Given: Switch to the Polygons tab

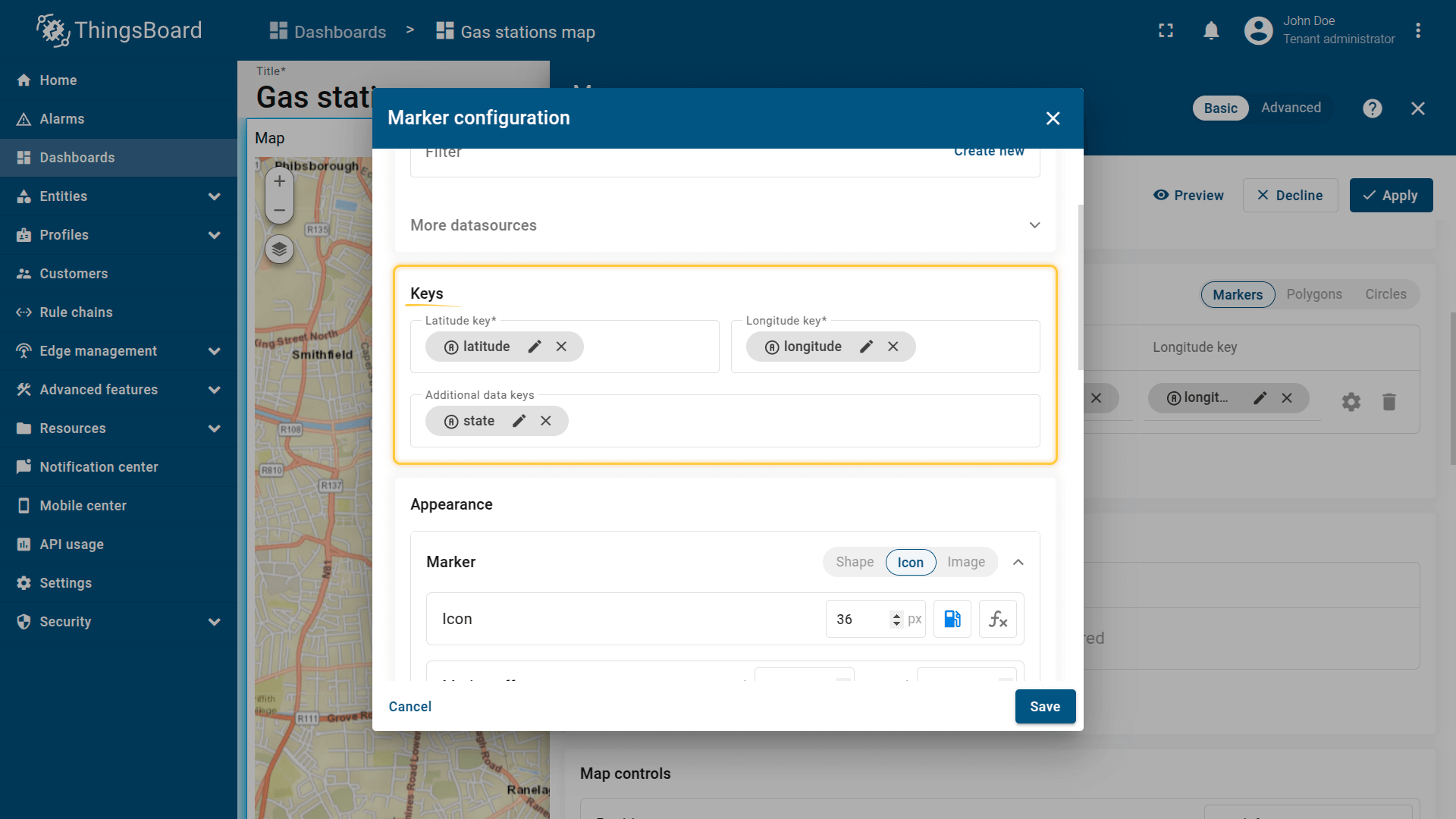Looking at the screenshot, I should [1314, 294].
